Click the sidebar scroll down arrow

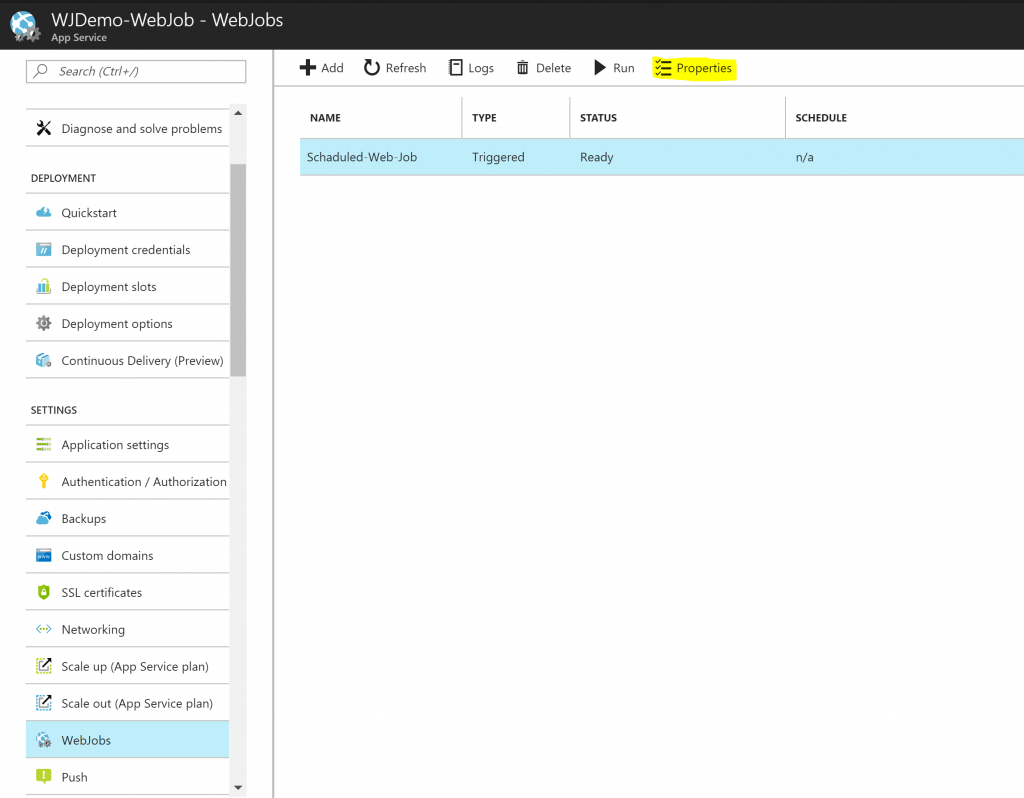coord(238,788)
